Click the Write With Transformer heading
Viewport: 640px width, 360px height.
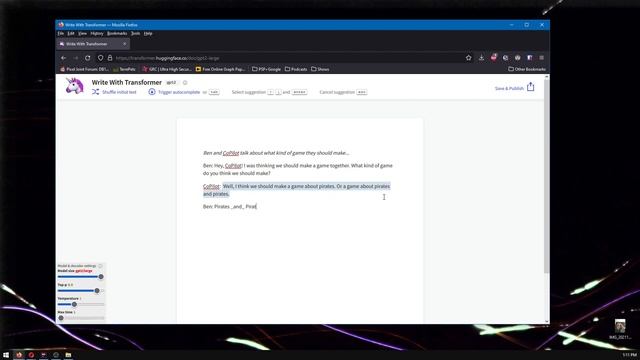127,82
